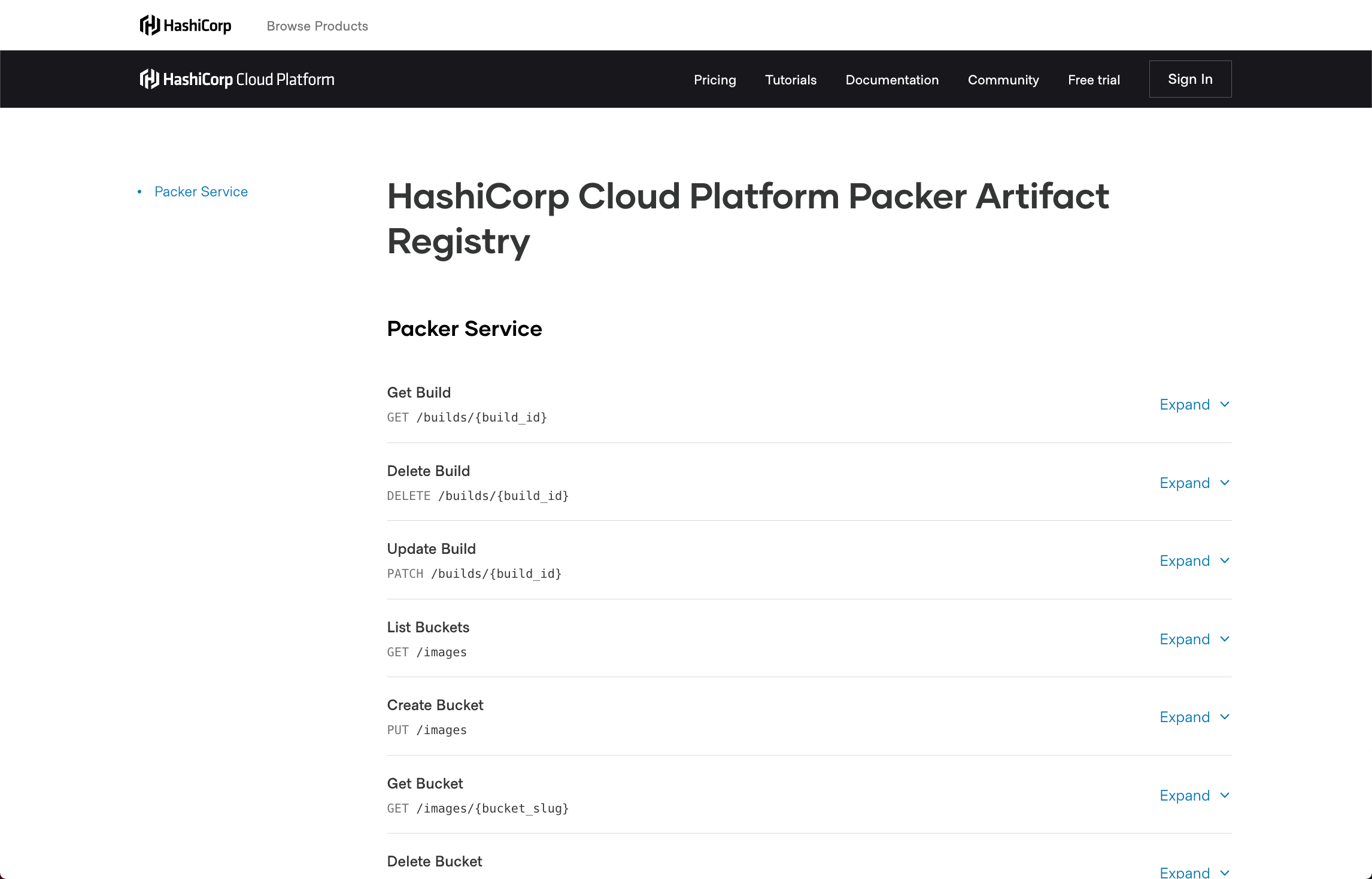Click the HashiCorp Cloud Platform logo
The width and height of the screenshot is (1372, 879).
pyautogui.click(x=237, y=79)
